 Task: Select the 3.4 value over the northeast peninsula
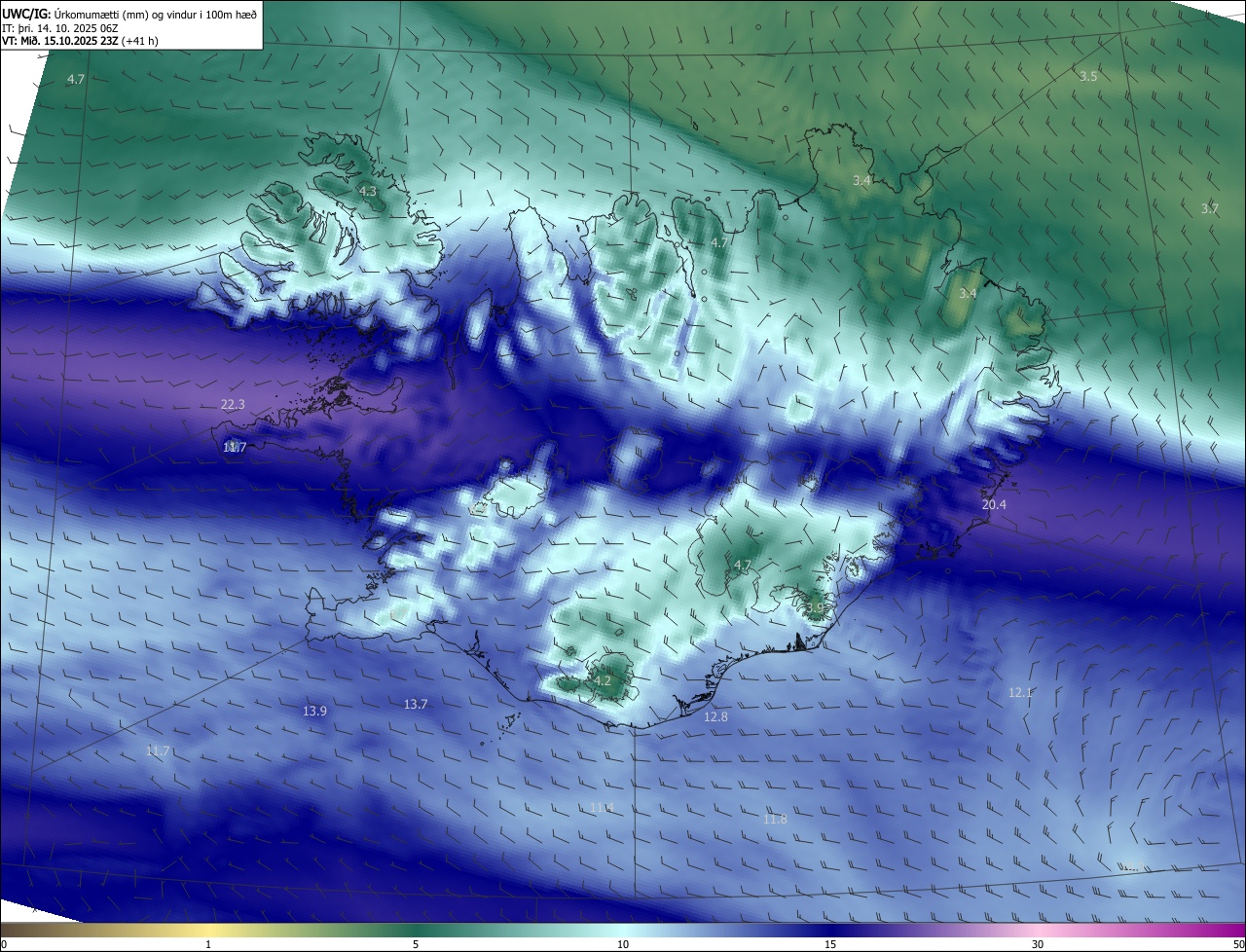point(861,180)
